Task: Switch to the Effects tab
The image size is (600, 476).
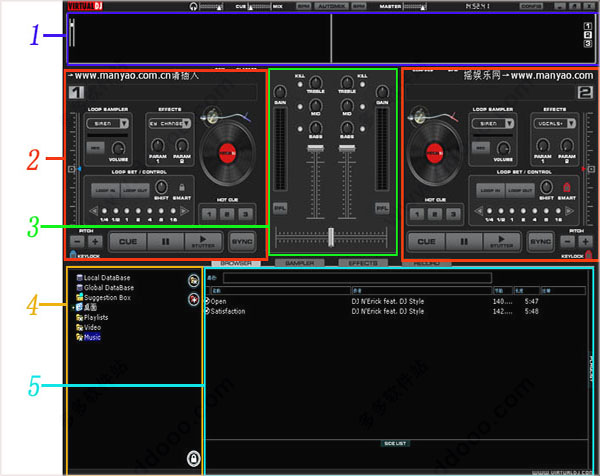Action: [x=363, y=263]
